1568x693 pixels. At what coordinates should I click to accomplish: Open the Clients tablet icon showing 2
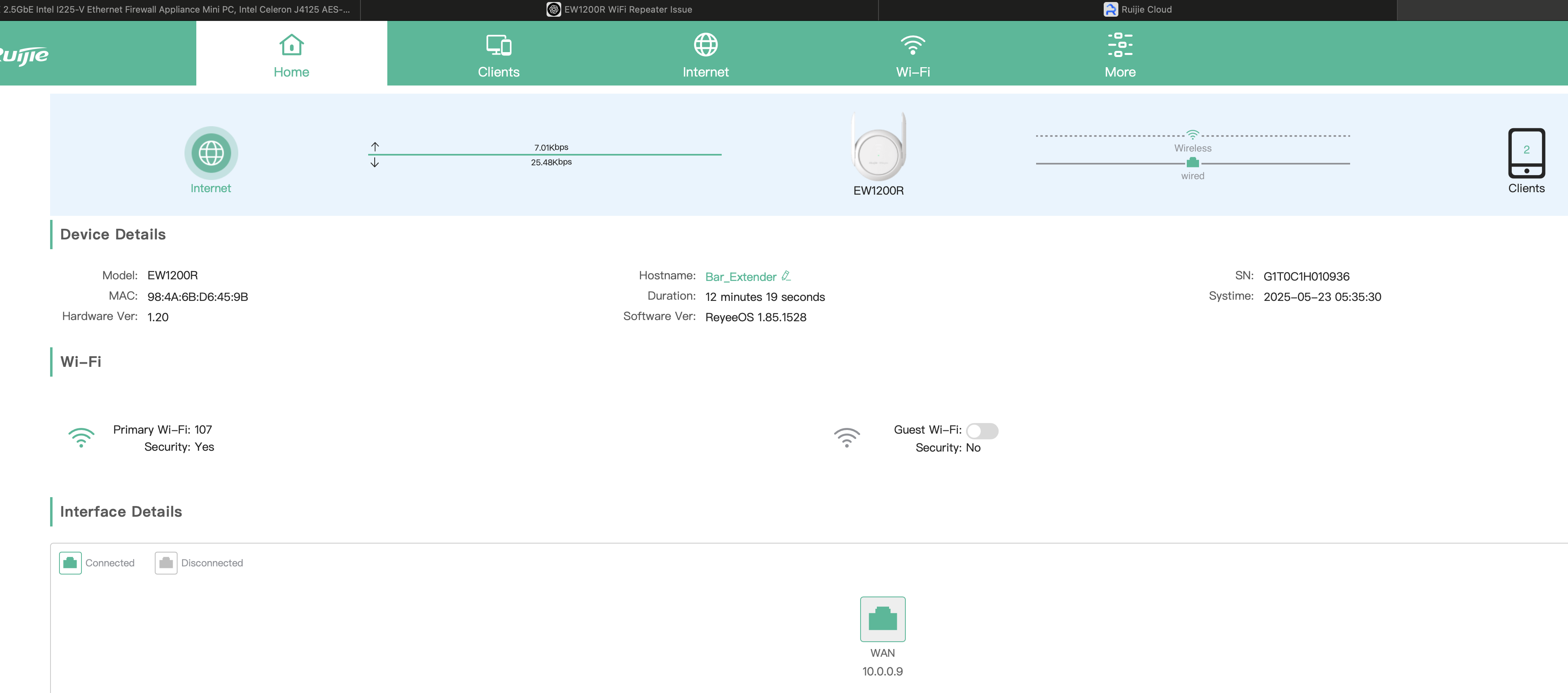tap(1525, 153)
